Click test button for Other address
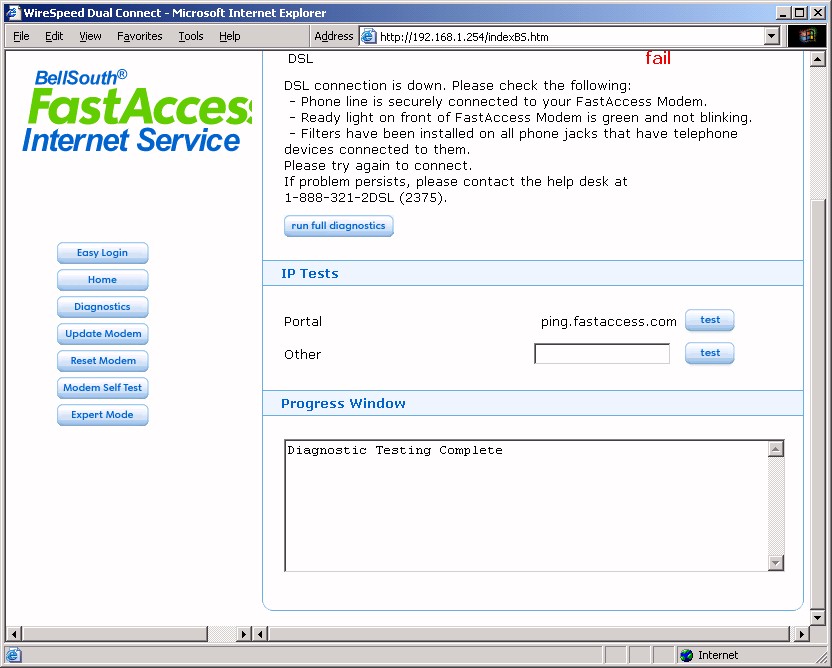 click(x=709, y=353)
